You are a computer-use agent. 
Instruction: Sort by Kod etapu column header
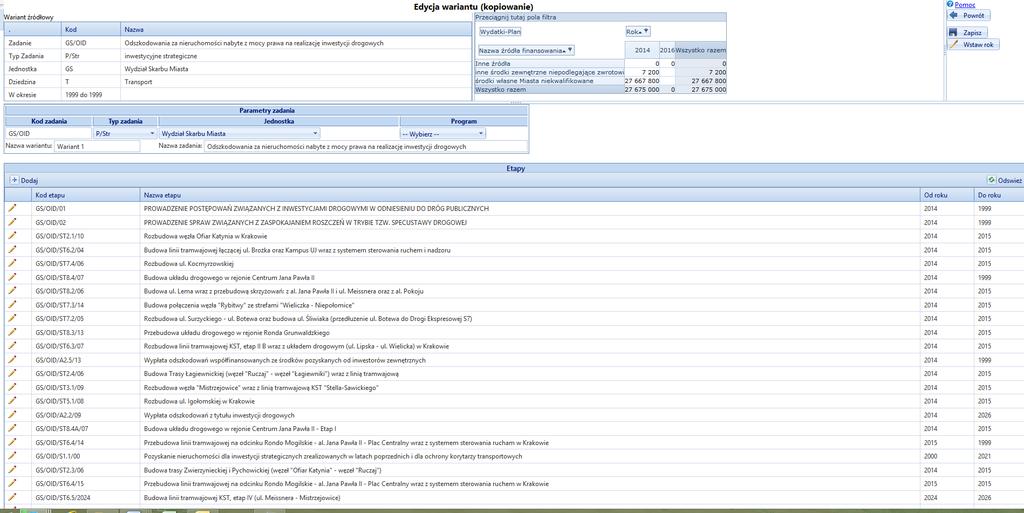point(85,194)
